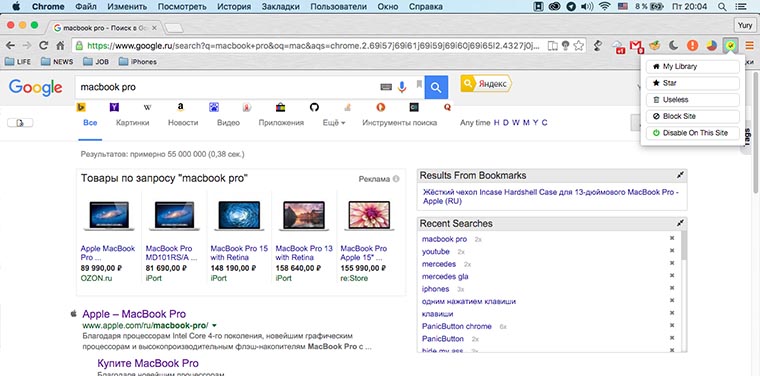
Task: Open the JOB bookmarks folder
Action: click(95, 62)
